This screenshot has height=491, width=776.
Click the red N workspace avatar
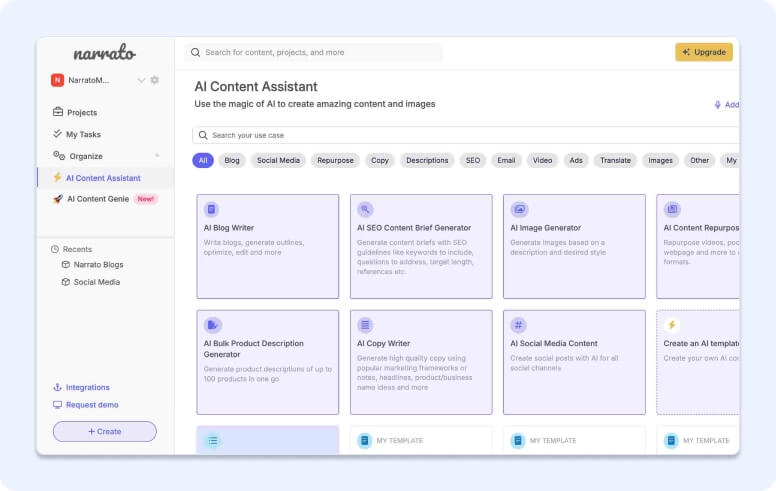click(x=57, y=80)
